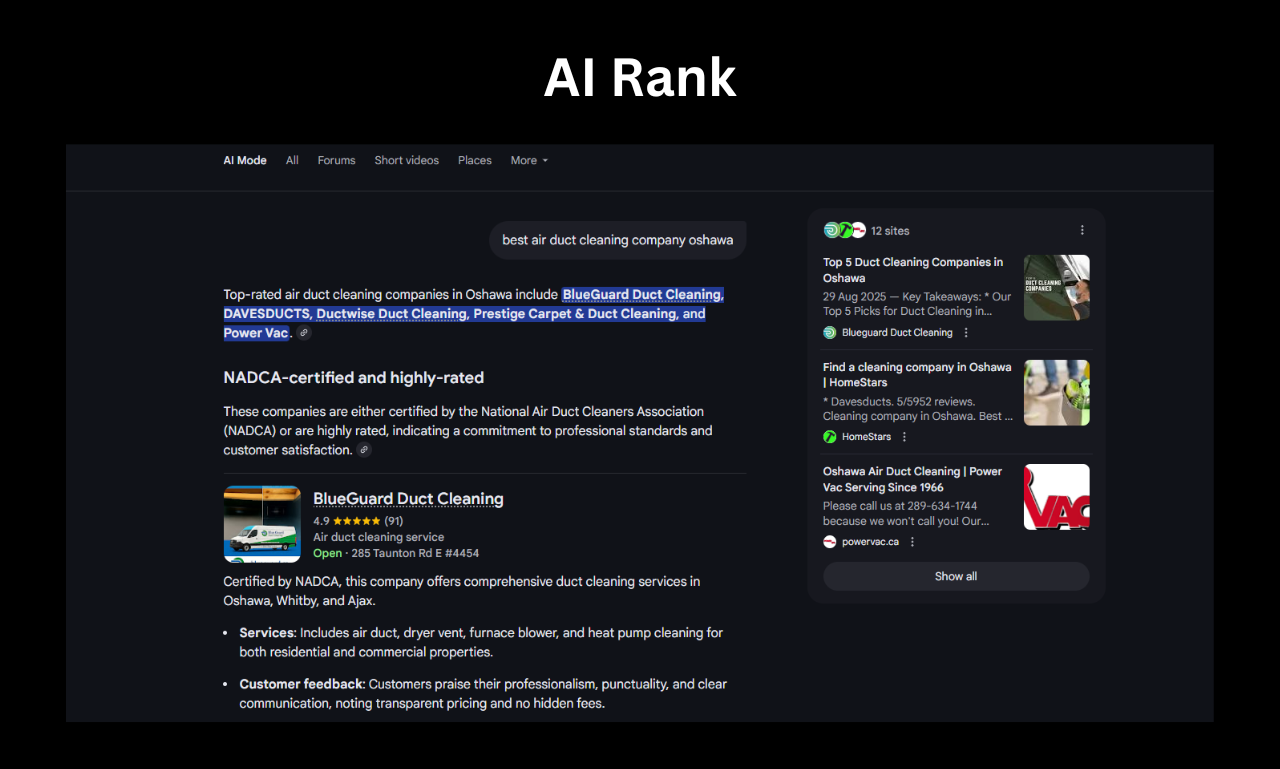This screenshot has height=769, width=1280.
Task: Click HomeStars green favicon icon
Action: pos(830,437)
